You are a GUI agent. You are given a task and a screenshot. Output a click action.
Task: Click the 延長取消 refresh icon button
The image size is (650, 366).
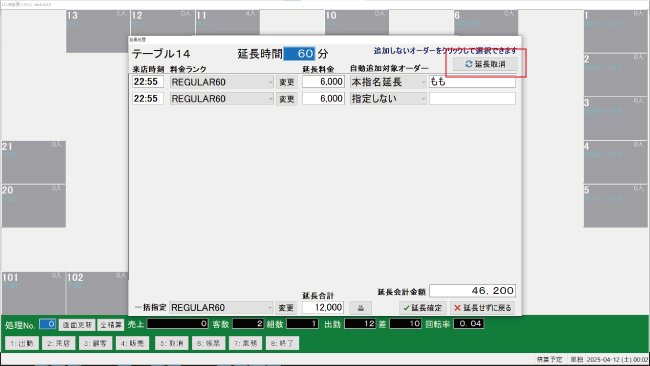(x=485, y=64)
